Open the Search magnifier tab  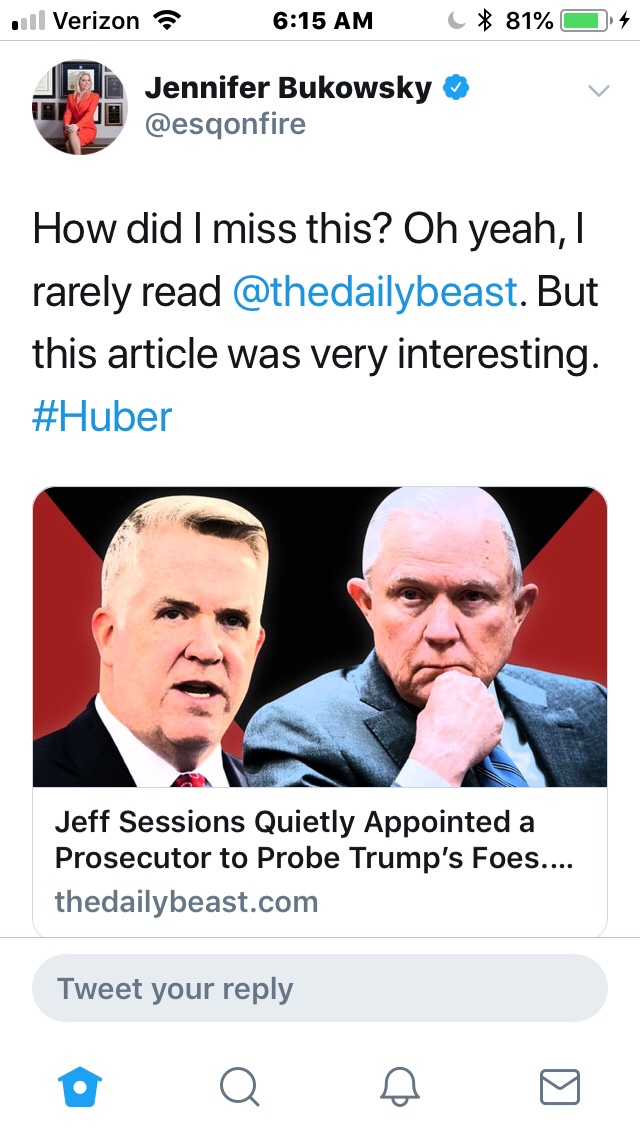pos(238,1086)
